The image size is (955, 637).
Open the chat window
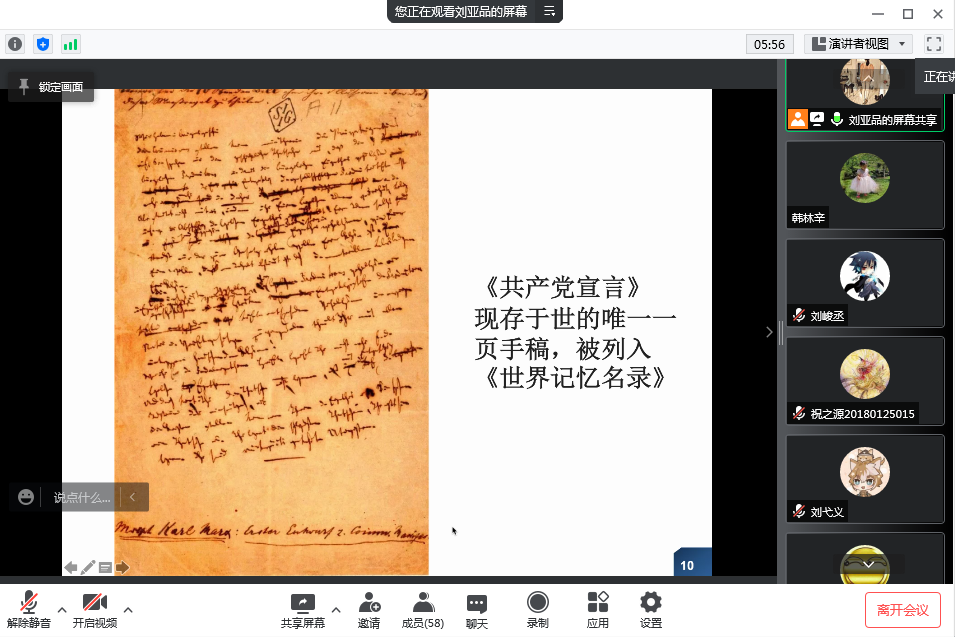coord(477,609)
